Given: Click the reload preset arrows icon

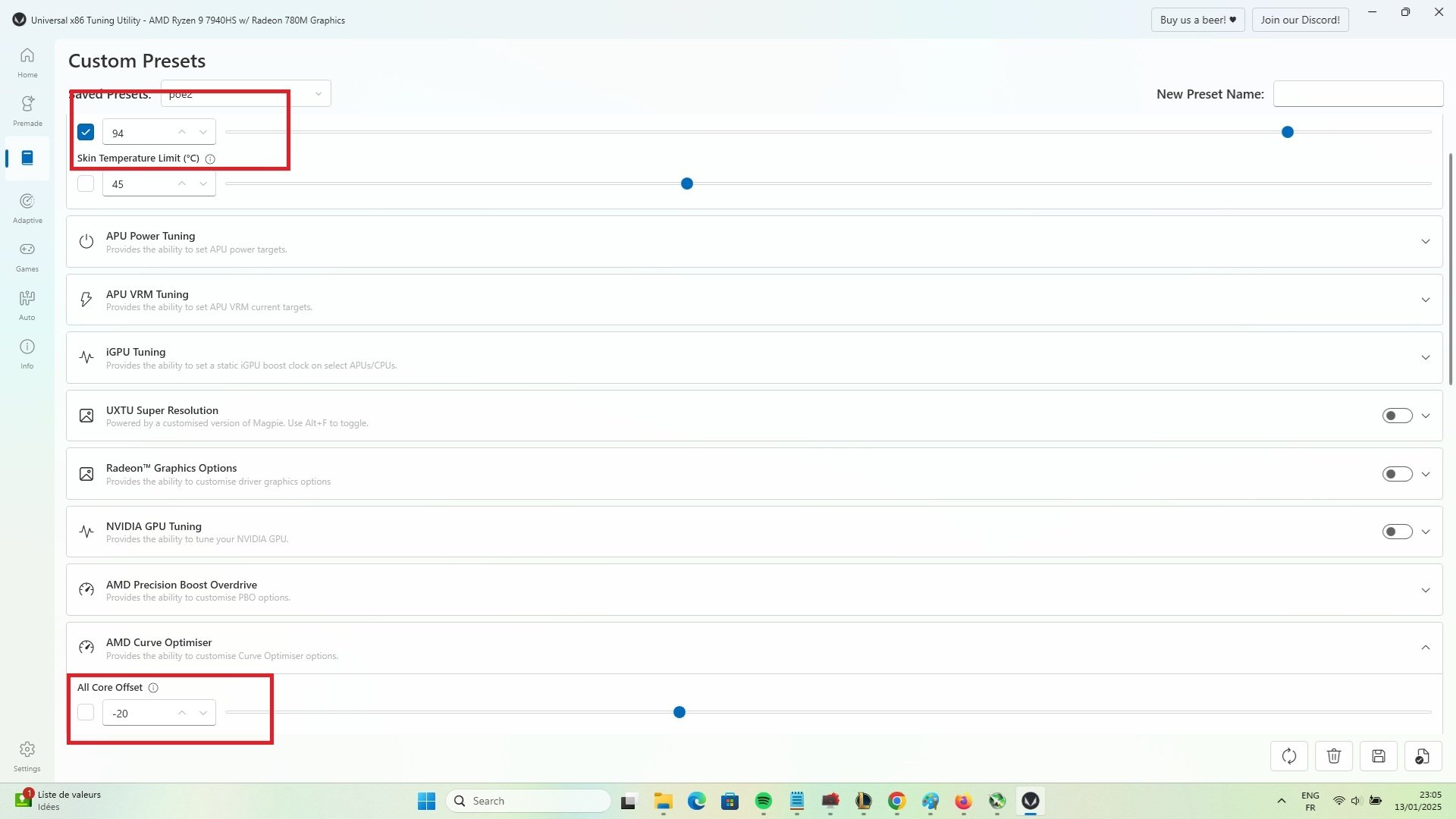Looking at the screenshot, I should (1289, 756).
